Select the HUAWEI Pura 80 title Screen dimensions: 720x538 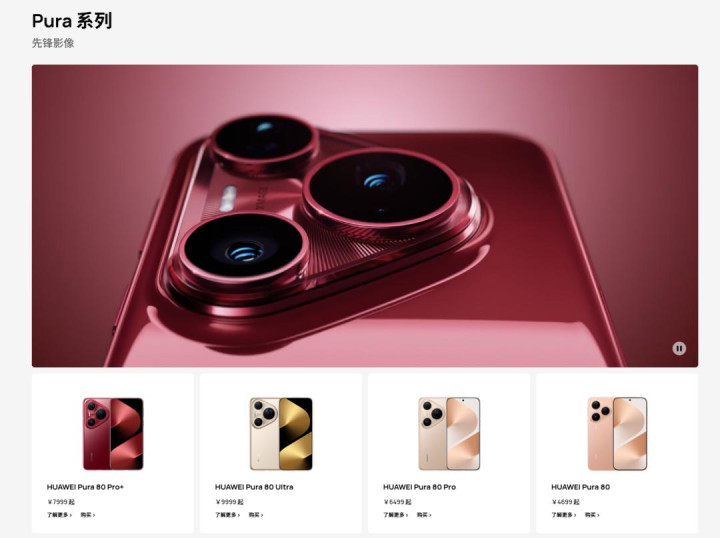click(x=581, y=487)
